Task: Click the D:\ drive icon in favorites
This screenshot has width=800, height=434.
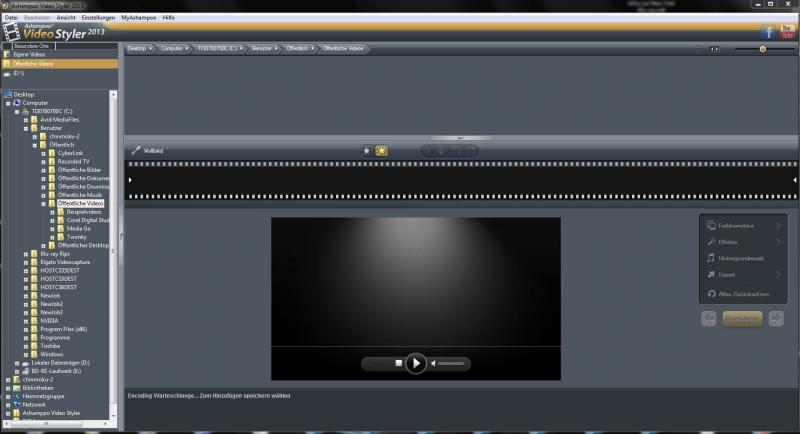Action: pyautogui.click(x=7, y=73)
